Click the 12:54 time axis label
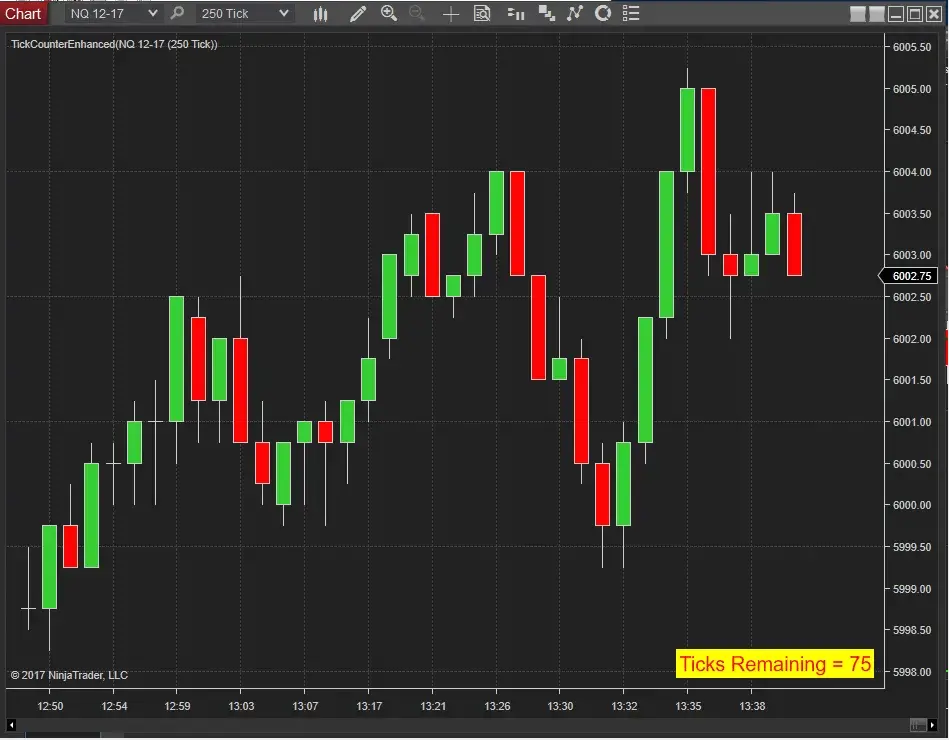The image size is (949, 740). [114, 706]
